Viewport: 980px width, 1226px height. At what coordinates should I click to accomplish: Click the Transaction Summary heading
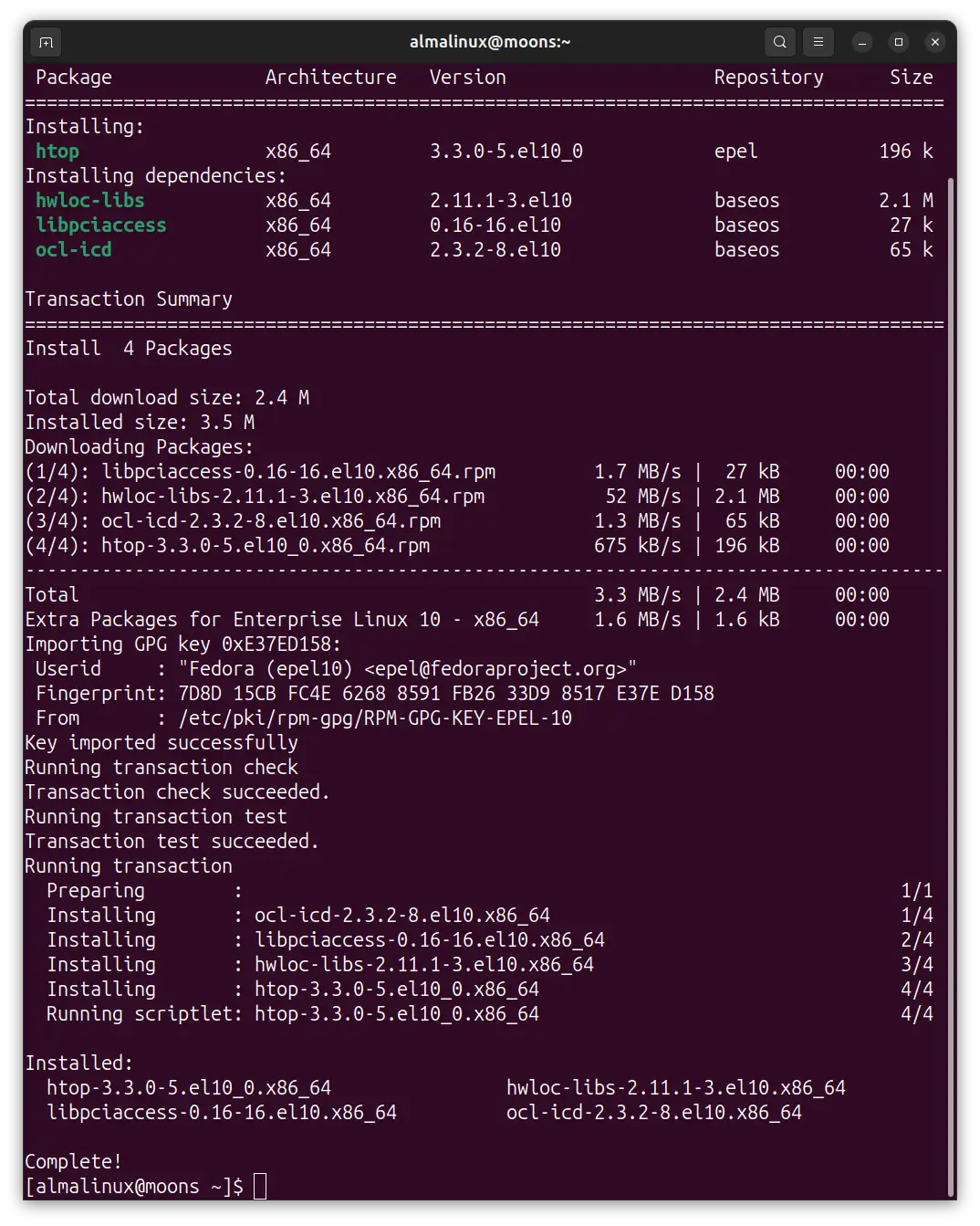129,299
